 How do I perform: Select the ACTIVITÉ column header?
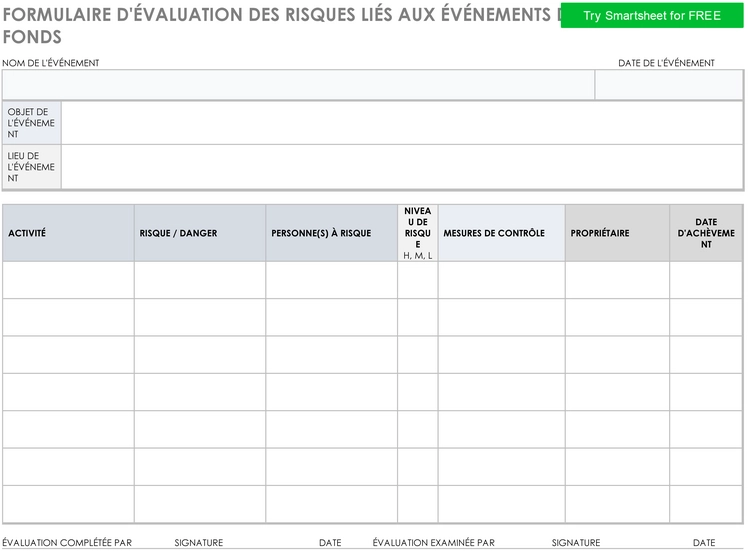click(x=68, y=233)
